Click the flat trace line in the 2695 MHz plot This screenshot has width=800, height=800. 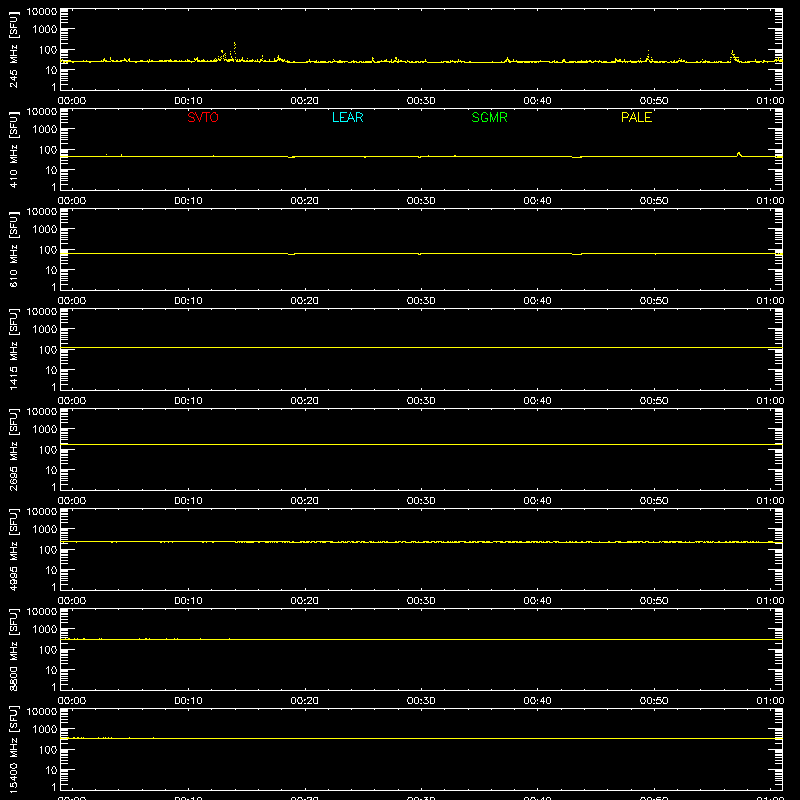(421, 444)
